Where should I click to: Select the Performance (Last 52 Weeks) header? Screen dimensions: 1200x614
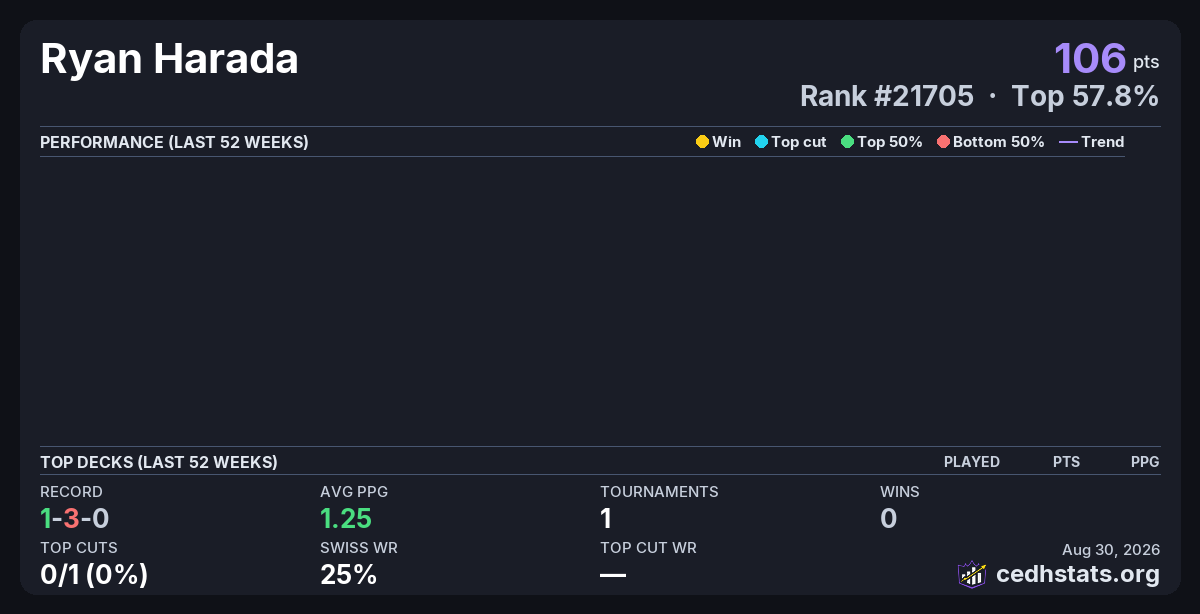(174, 142)
